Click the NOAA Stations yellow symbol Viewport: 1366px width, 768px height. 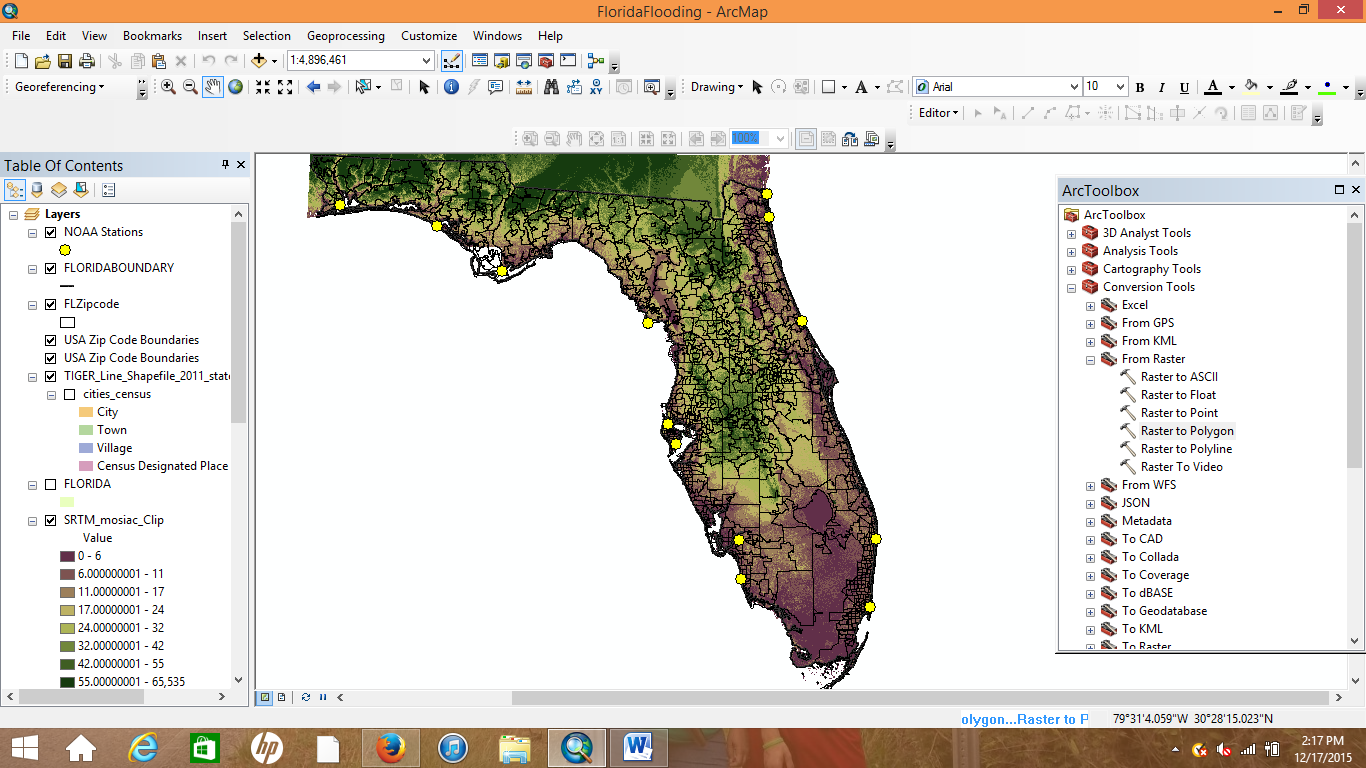[65, 250]
